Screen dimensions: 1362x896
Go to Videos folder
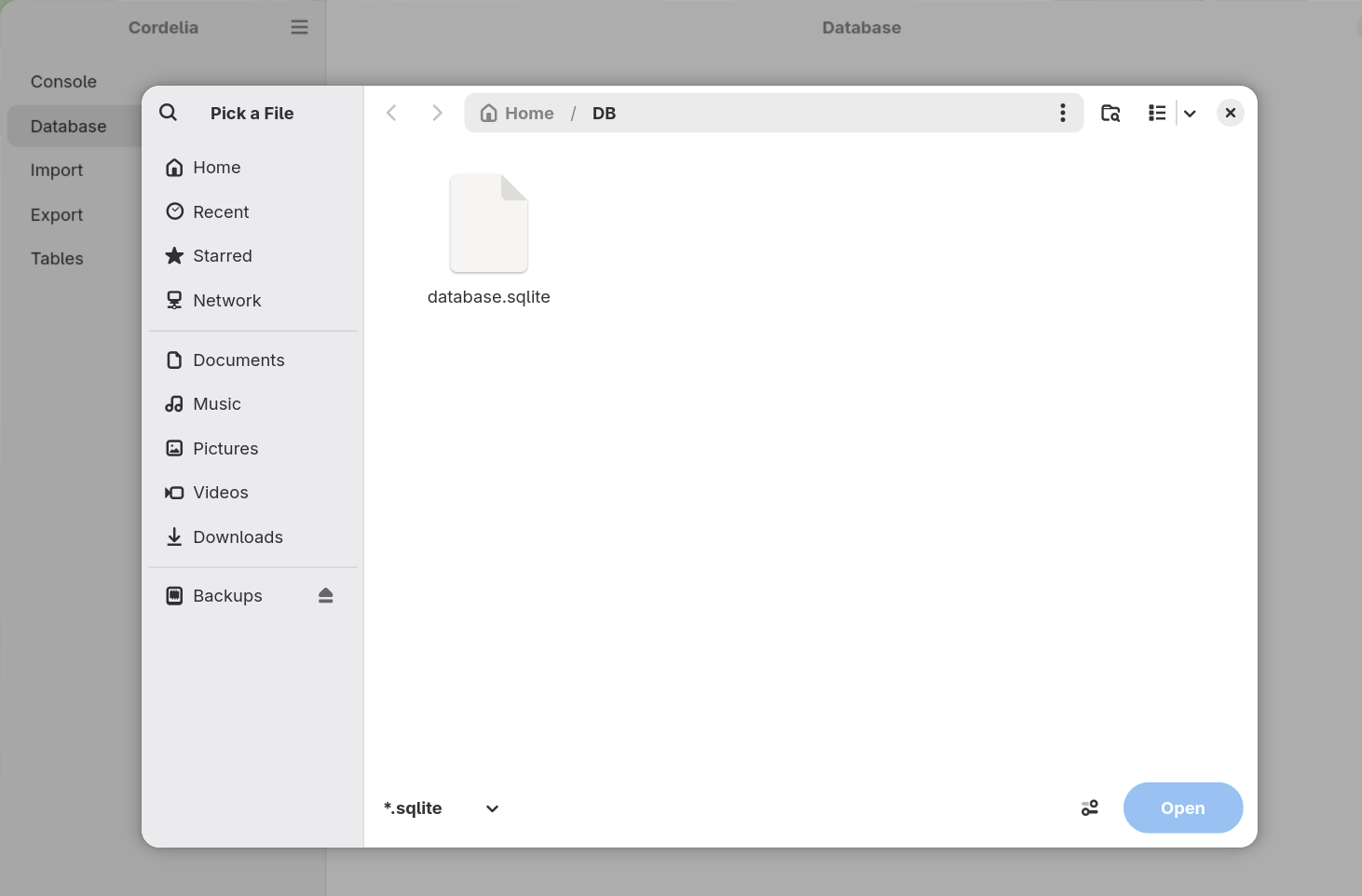pyautogui.click(x=253, y=493)
